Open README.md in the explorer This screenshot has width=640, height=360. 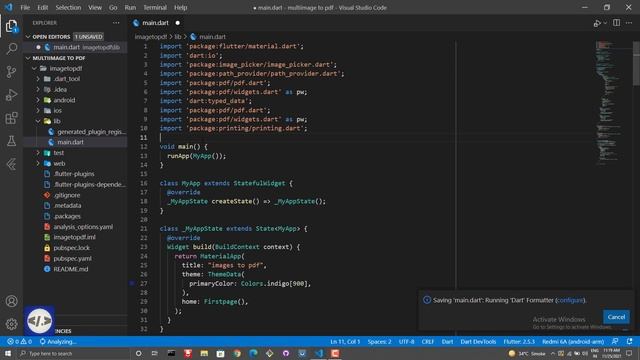[71, 269]
